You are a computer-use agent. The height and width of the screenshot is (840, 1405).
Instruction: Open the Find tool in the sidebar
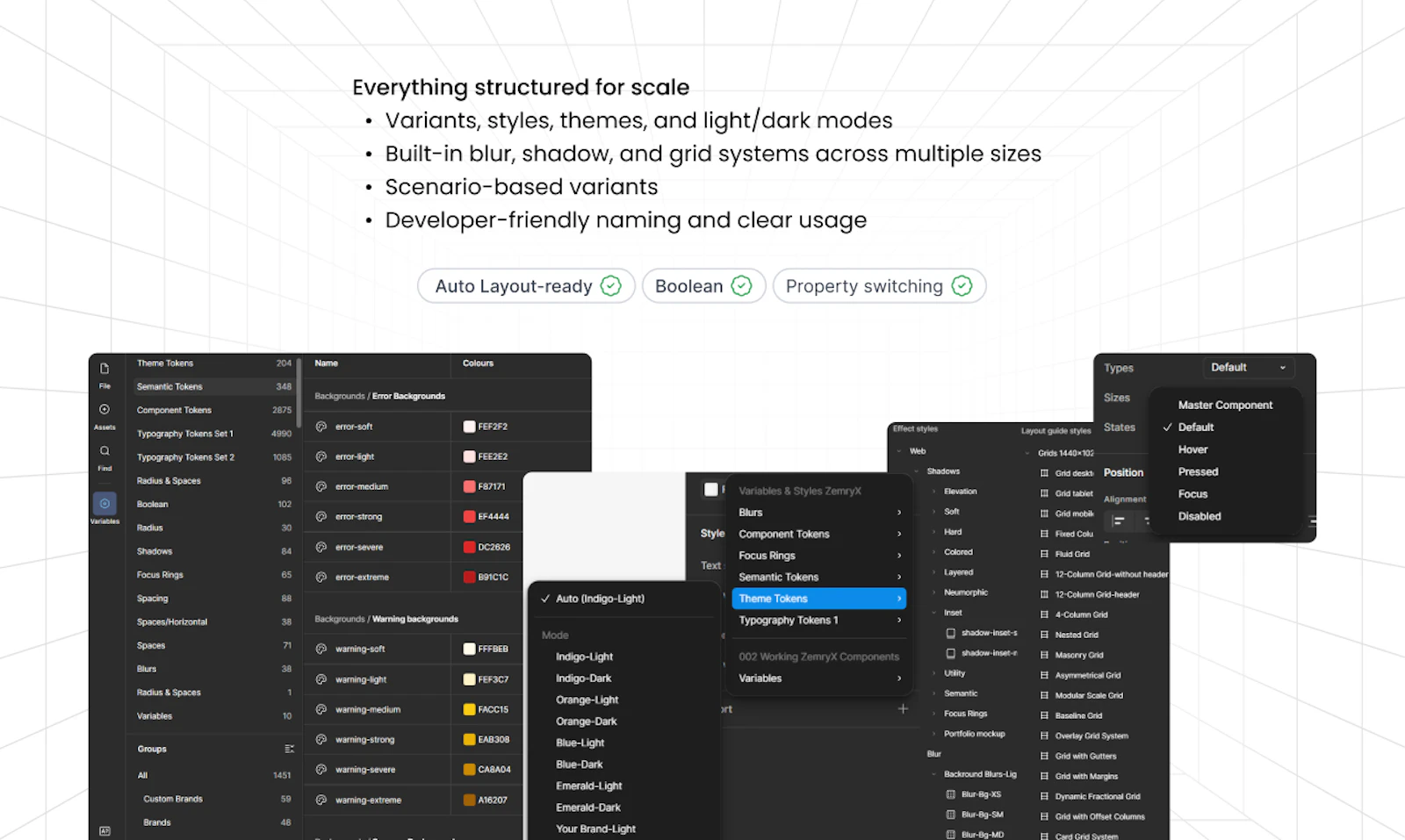coord(104,449)
